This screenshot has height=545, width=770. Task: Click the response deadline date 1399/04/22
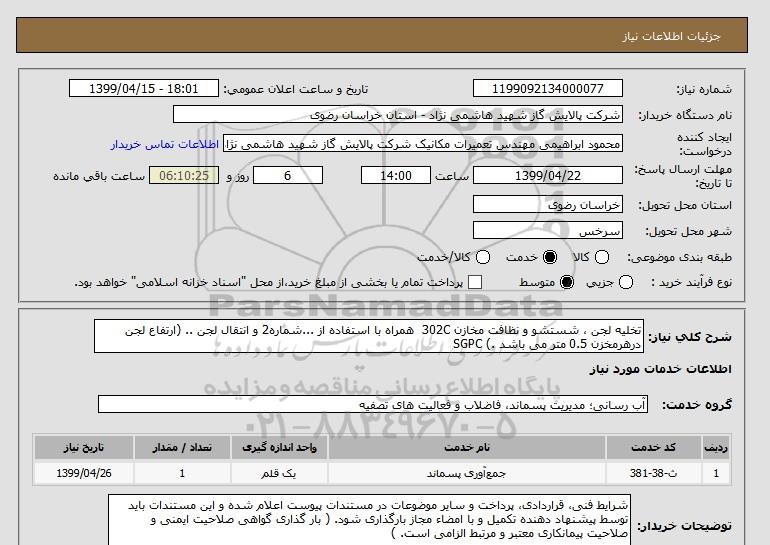[x=548, y=175]
